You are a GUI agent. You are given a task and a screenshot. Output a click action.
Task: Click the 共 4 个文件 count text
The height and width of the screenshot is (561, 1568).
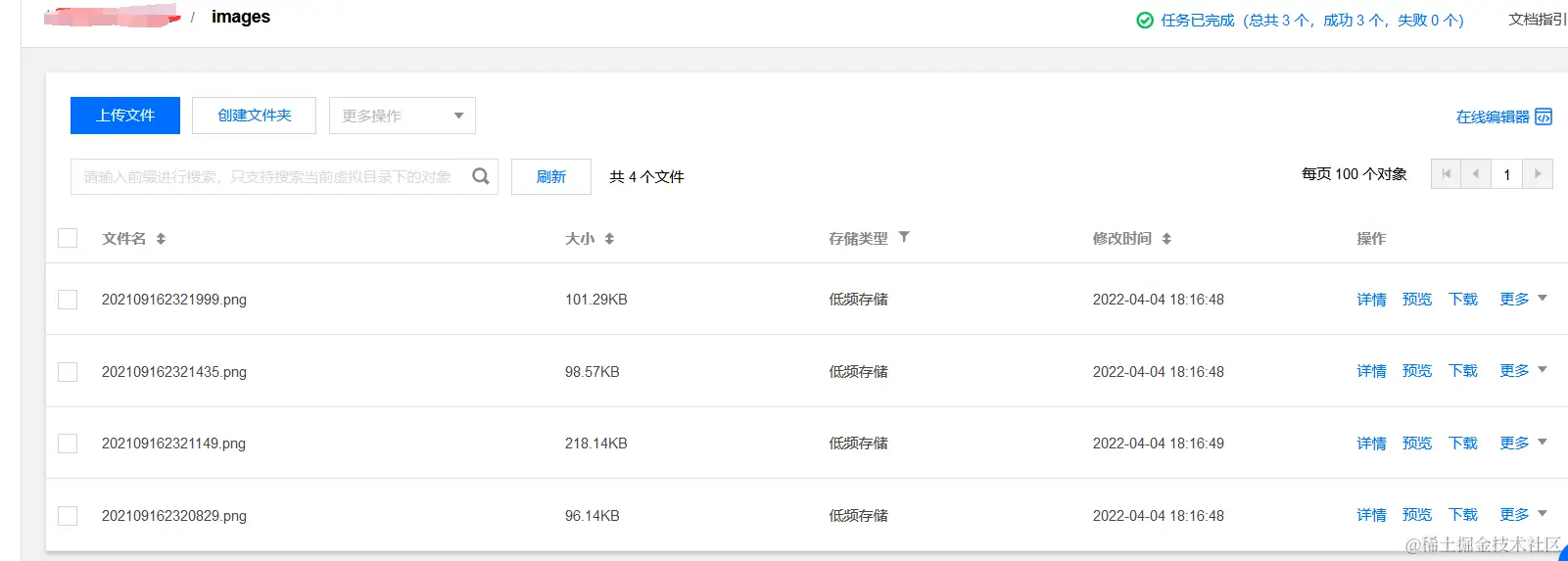point(646,177)
